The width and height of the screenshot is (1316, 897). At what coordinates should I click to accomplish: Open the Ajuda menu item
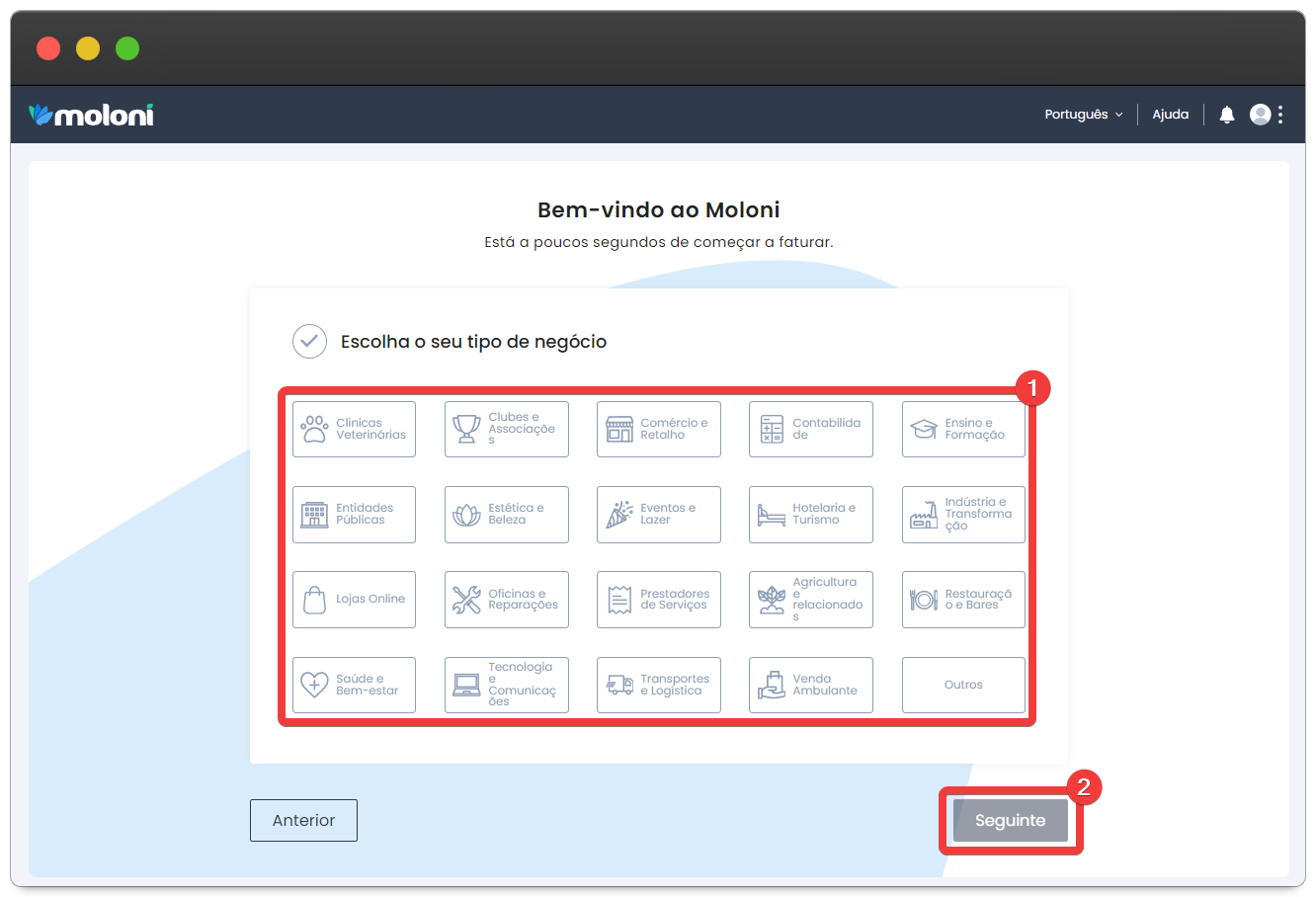pyautogui.click(x=1170, y=115)
